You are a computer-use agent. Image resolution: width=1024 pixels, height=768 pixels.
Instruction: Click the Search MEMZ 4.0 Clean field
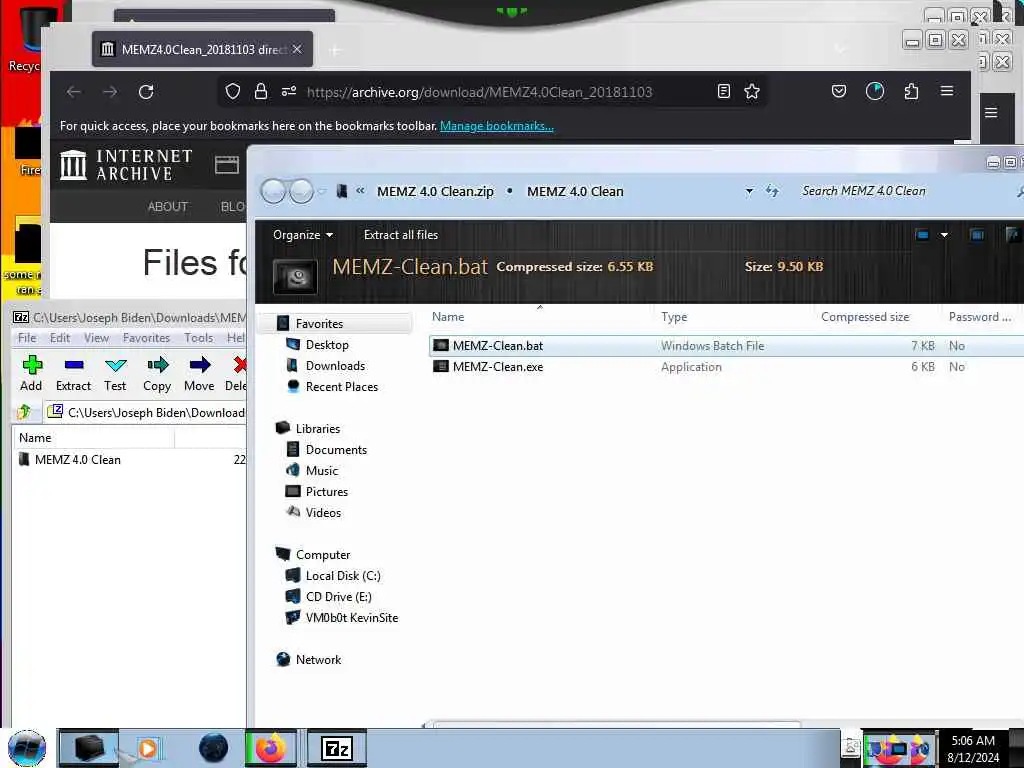(x=904, y=191)
